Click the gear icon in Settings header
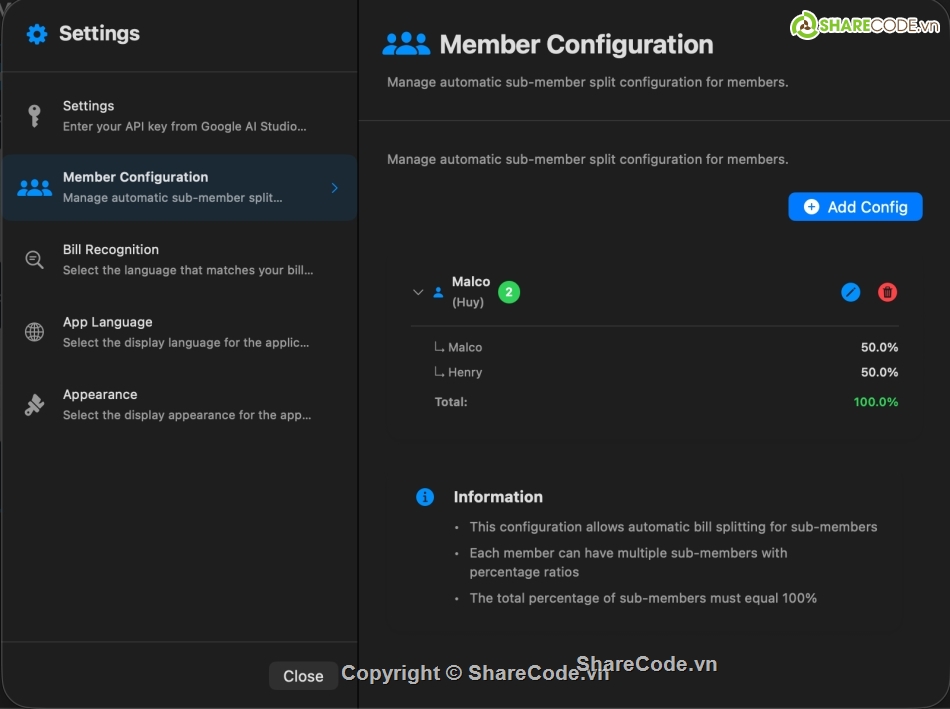 click(36, 33)
